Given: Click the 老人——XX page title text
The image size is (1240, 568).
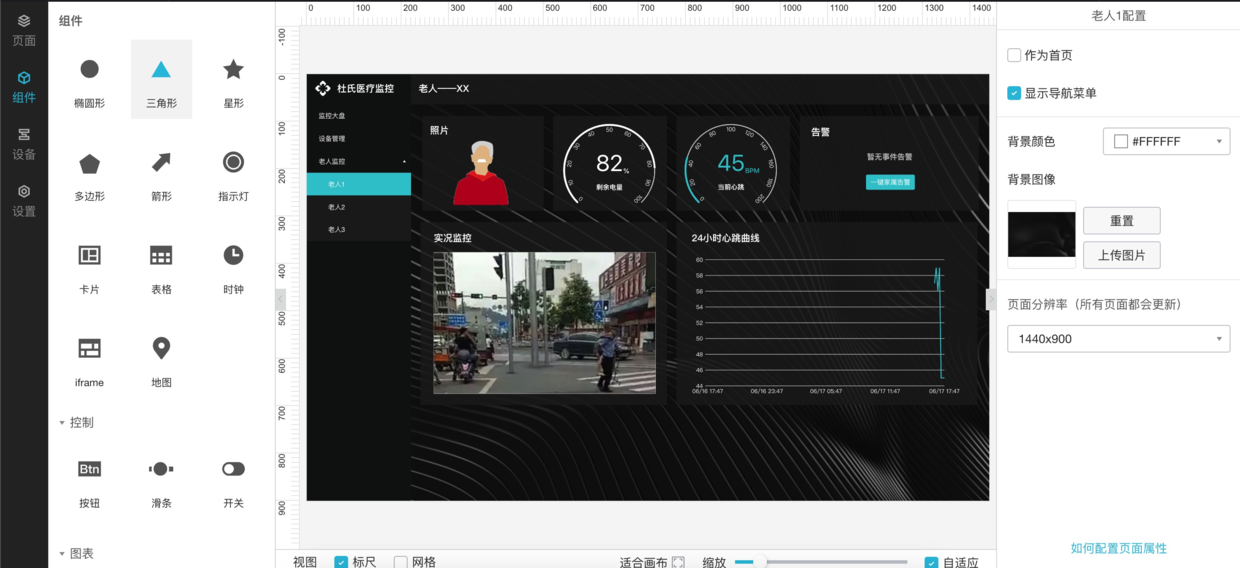Looking at the screenshot, I should [444, 89].
